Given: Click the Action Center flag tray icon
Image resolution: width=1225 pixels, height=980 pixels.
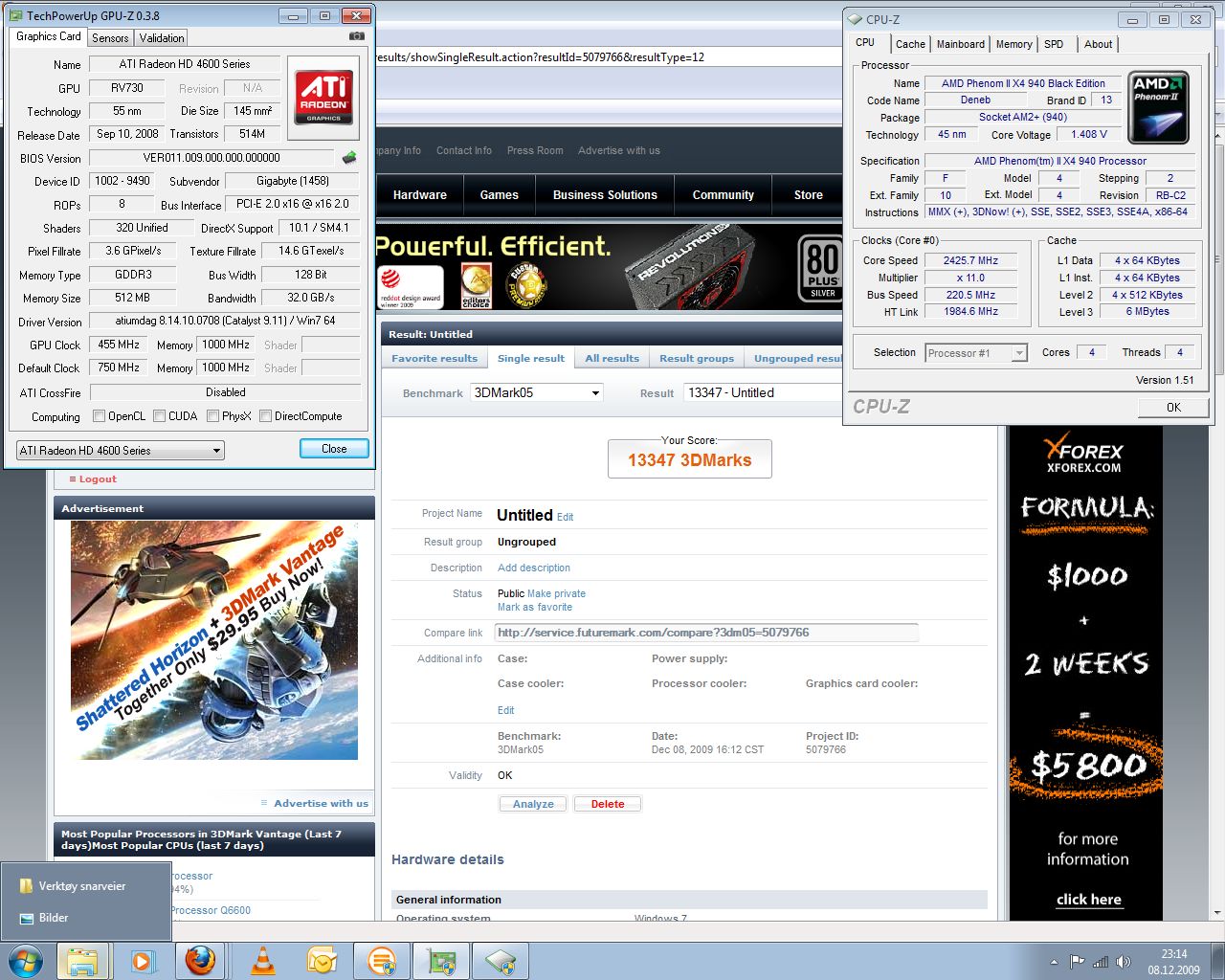Looking at the screenshot, I should [1078, 962].
